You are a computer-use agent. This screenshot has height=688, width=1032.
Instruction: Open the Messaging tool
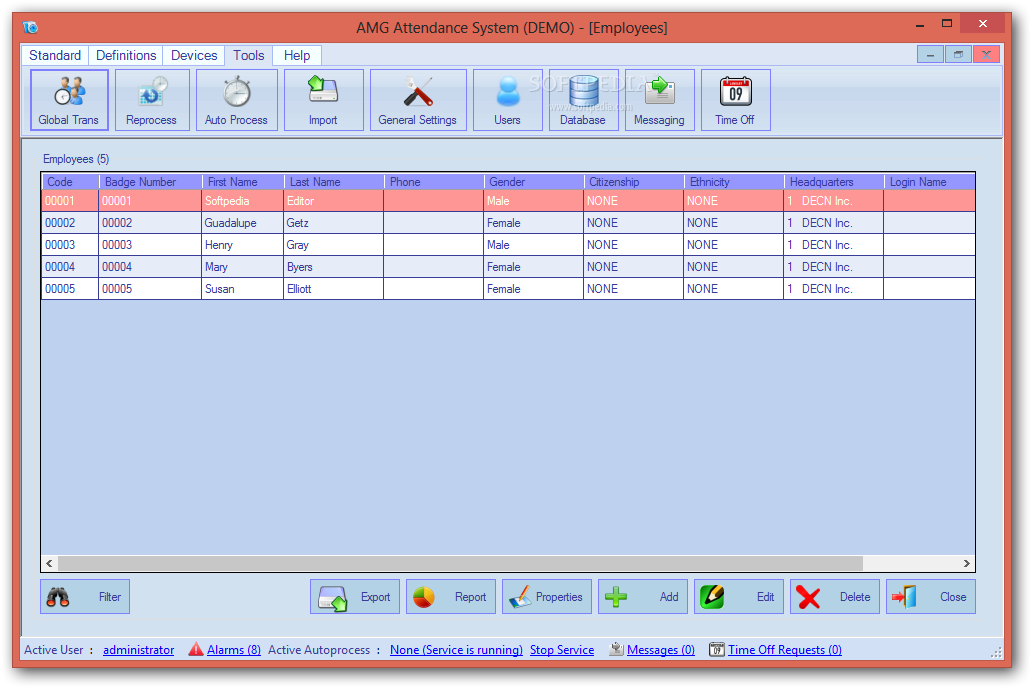point(659,100)
